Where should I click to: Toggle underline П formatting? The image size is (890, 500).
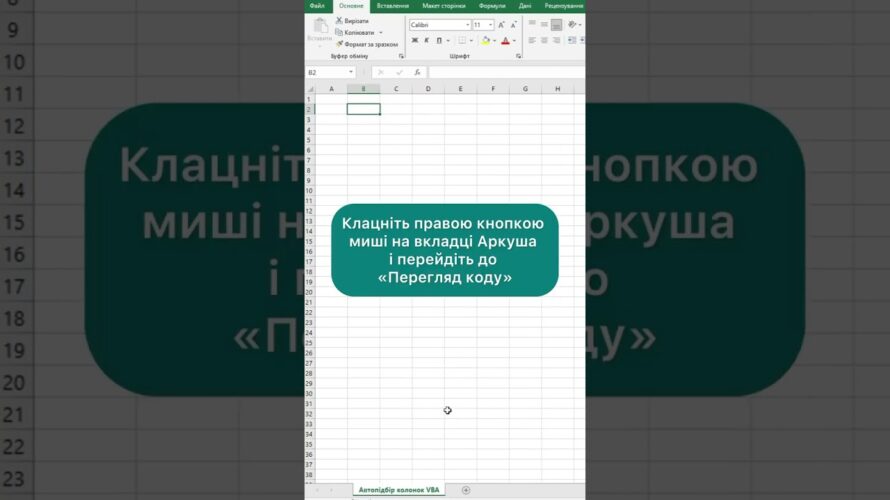(439, 40)
